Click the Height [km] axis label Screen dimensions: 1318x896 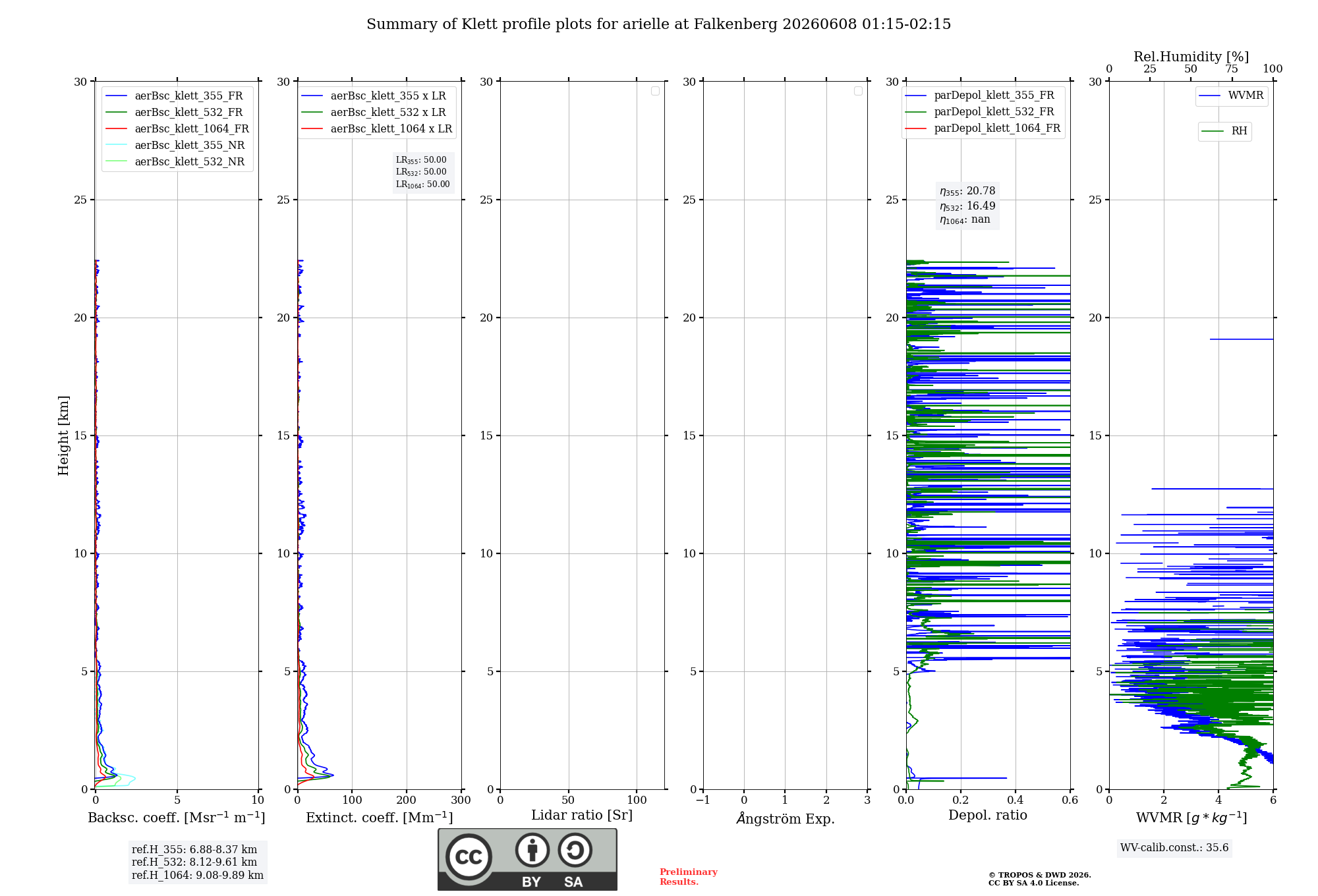(63, 435)
